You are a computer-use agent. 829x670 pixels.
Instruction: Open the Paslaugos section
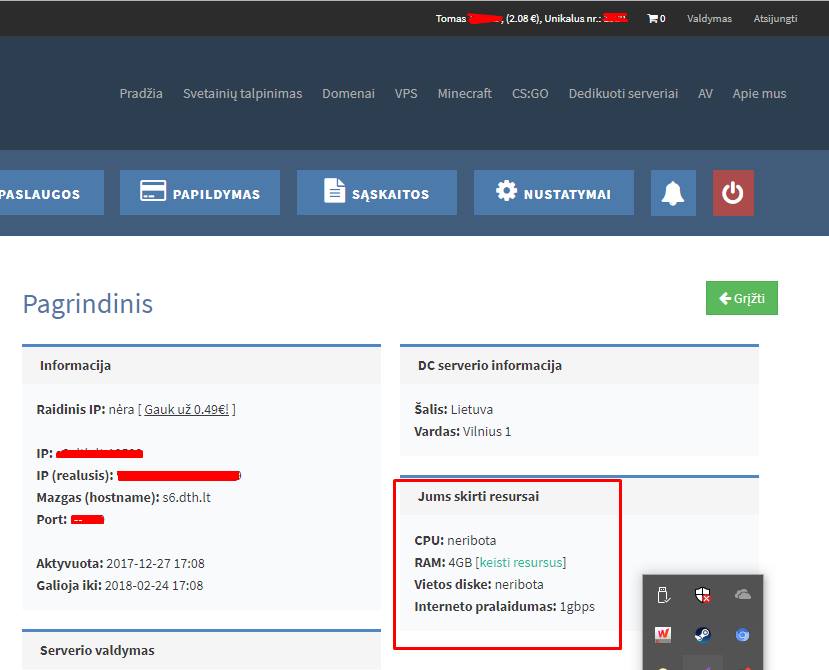45,193
